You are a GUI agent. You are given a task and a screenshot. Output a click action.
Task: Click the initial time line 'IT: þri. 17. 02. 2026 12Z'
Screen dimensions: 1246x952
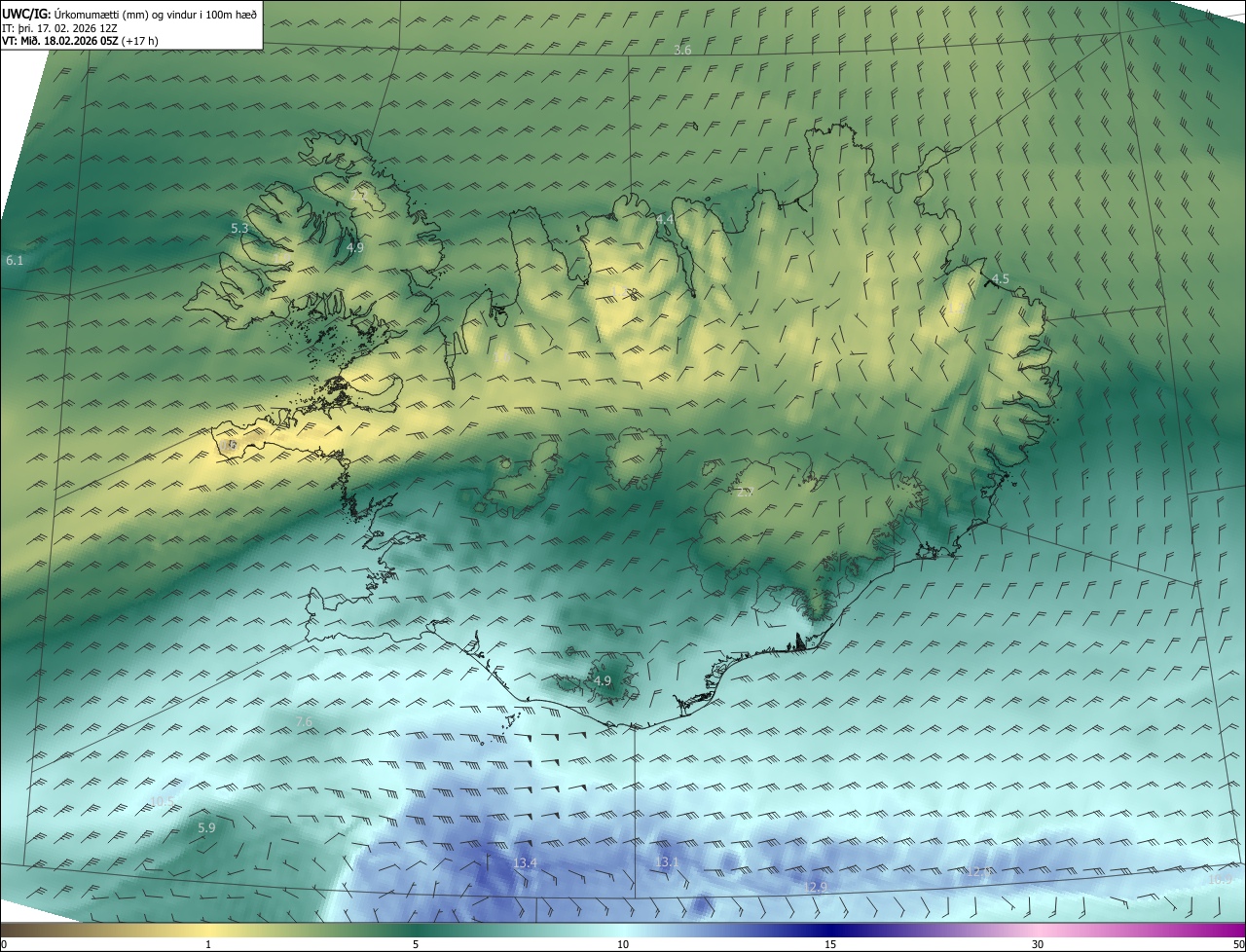point(60,28)
